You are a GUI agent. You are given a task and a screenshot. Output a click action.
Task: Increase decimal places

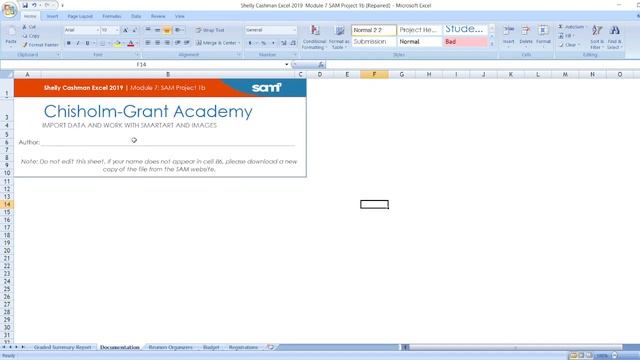283,43
